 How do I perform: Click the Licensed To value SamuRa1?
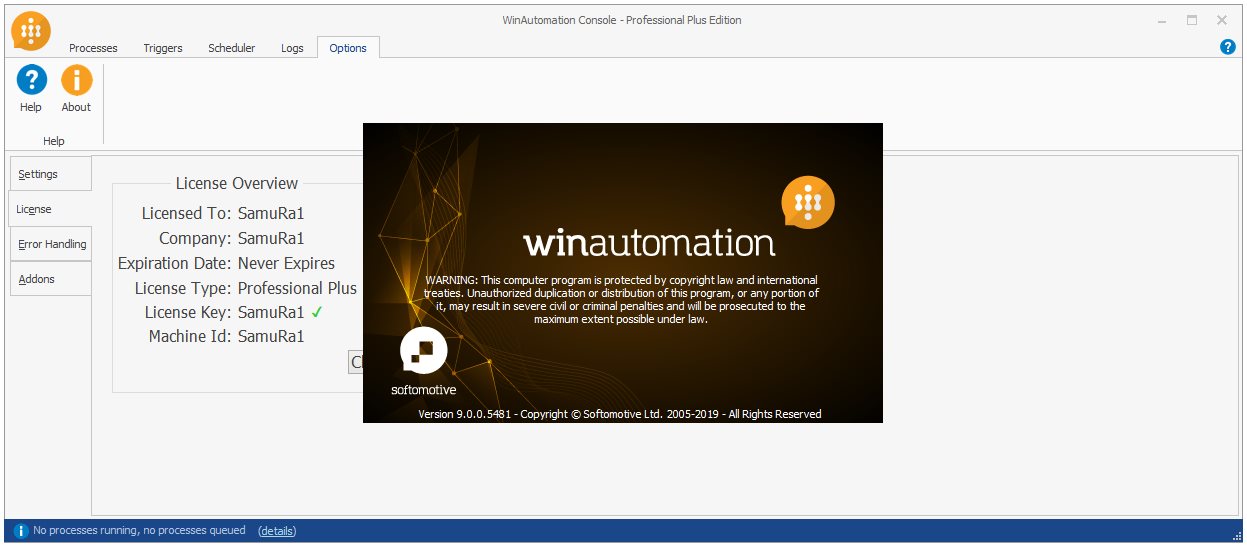pyautogui.click(x=271, y=213)
